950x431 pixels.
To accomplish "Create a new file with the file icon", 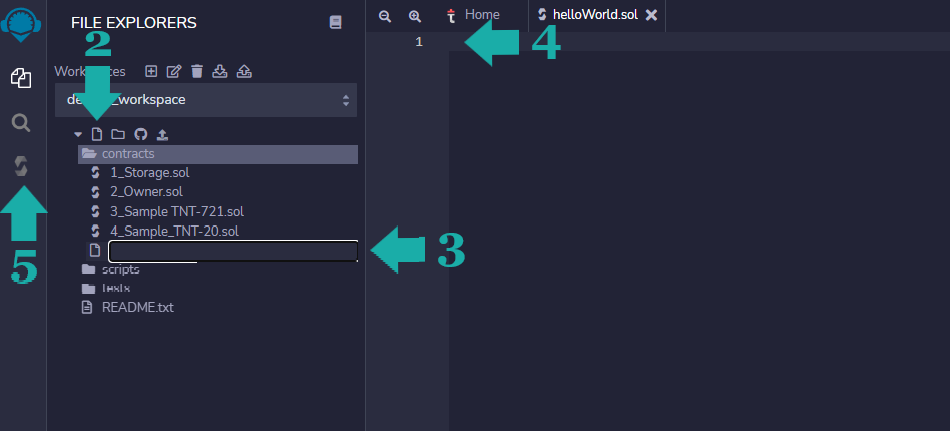I will (x=97, y=134).
